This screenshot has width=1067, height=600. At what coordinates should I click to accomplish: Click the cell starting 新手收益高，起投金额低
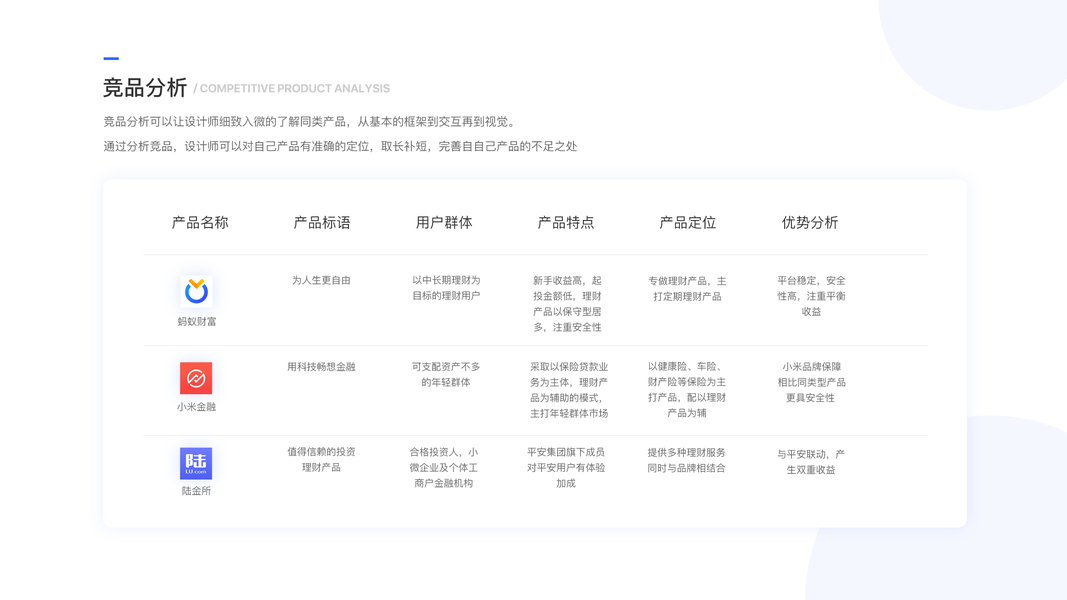point(568,303)
